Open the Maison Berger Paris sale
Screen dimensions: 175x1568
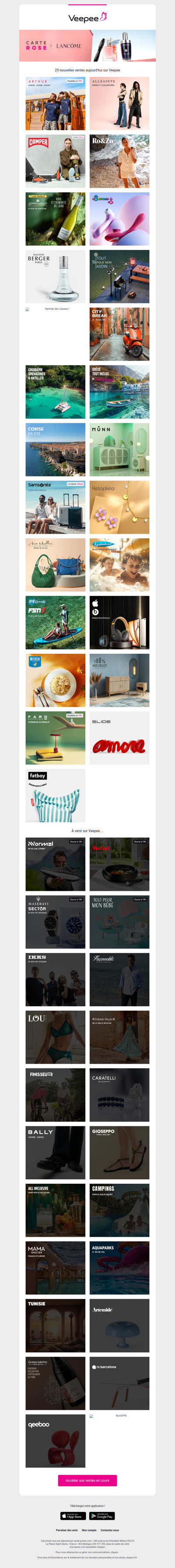click(55, 277)
